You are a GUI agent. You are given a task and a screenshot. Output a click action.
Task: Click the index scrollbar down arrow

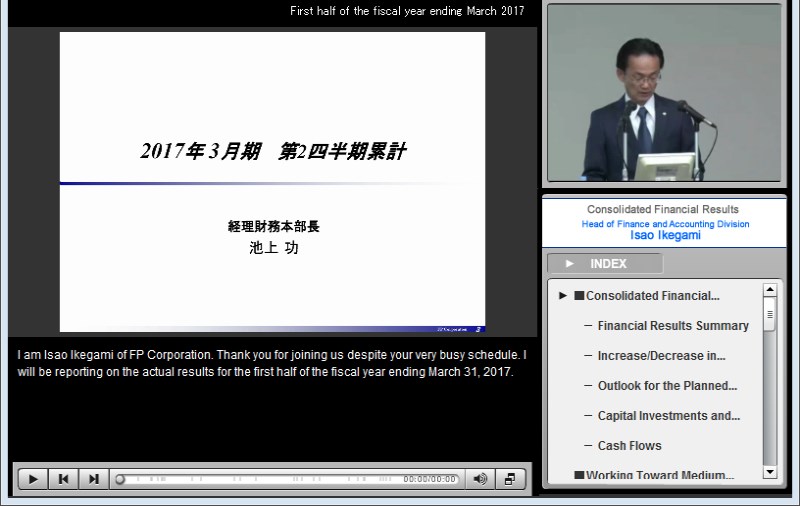[770, 472]
